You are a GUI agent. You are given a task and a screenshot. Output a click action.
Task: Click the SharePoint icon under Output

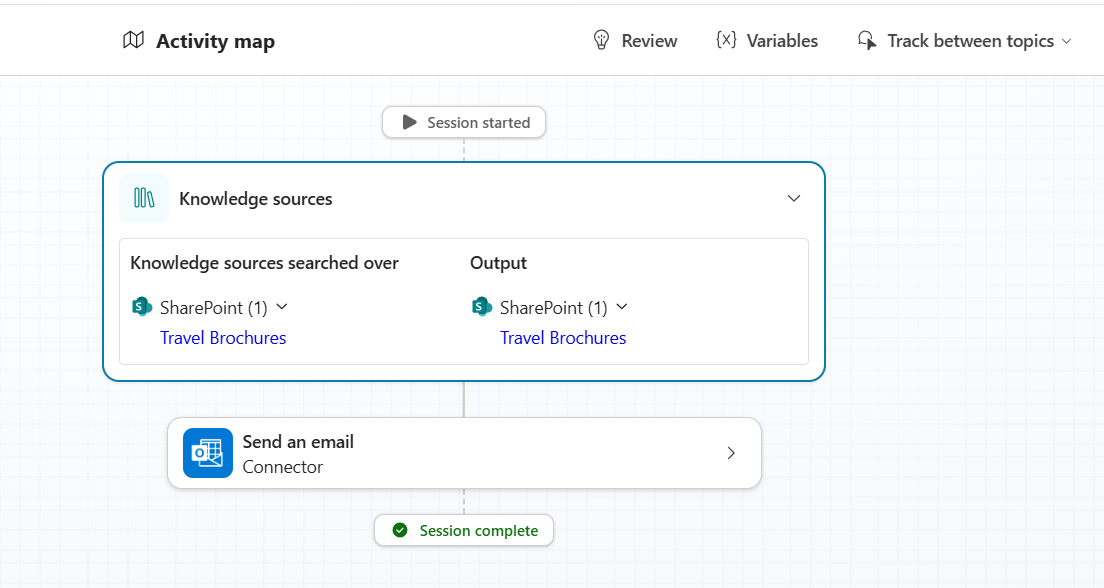click(x=482, y=307)
